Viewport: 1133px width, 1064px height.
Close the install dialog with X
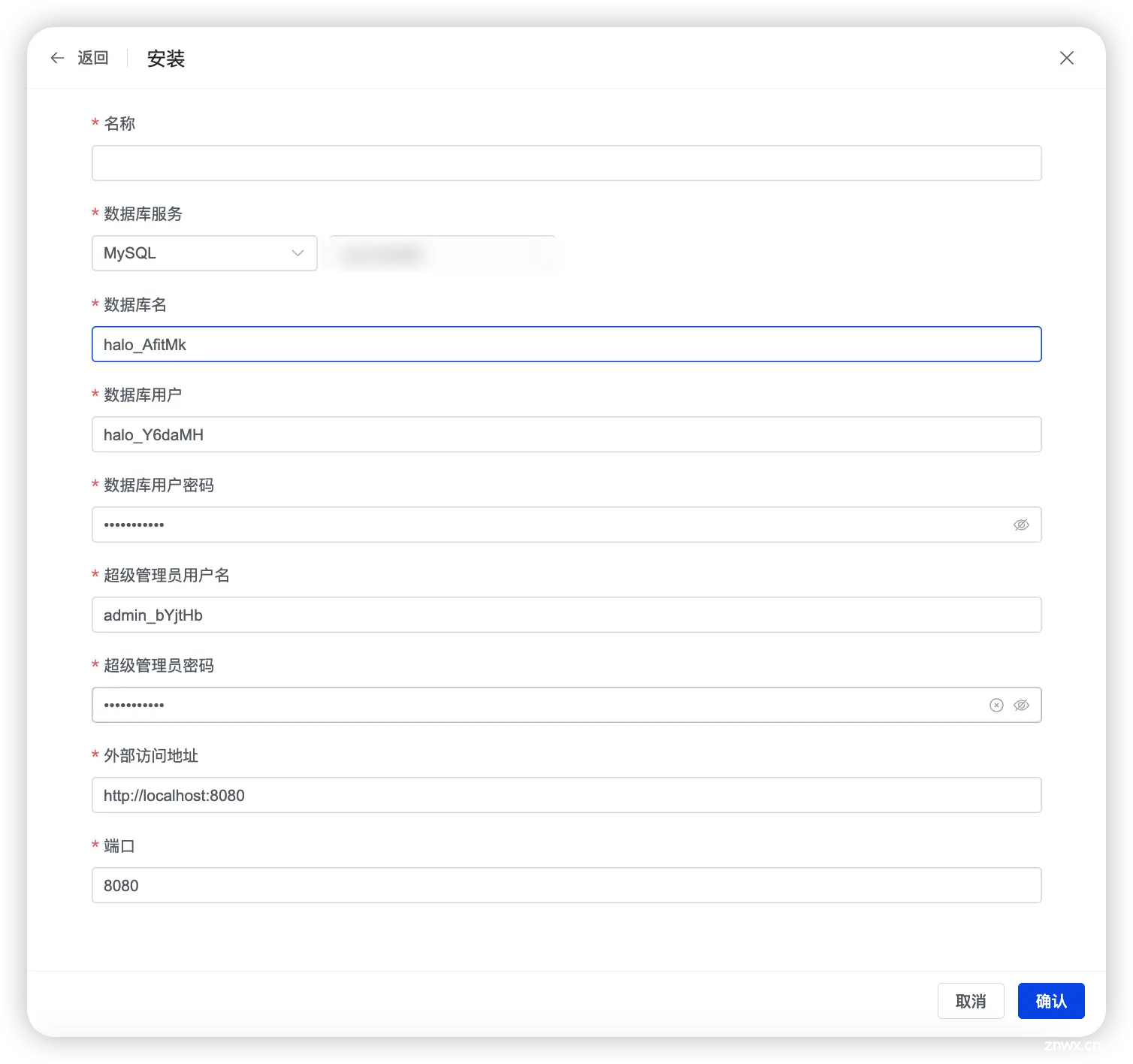(1066, 58)
